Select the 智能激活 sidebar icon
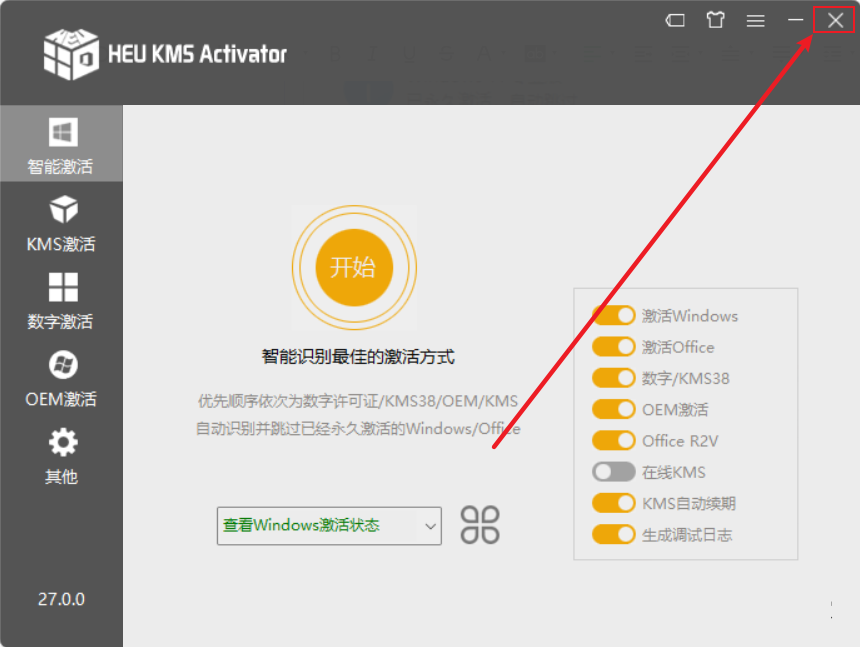 (61, 143)
